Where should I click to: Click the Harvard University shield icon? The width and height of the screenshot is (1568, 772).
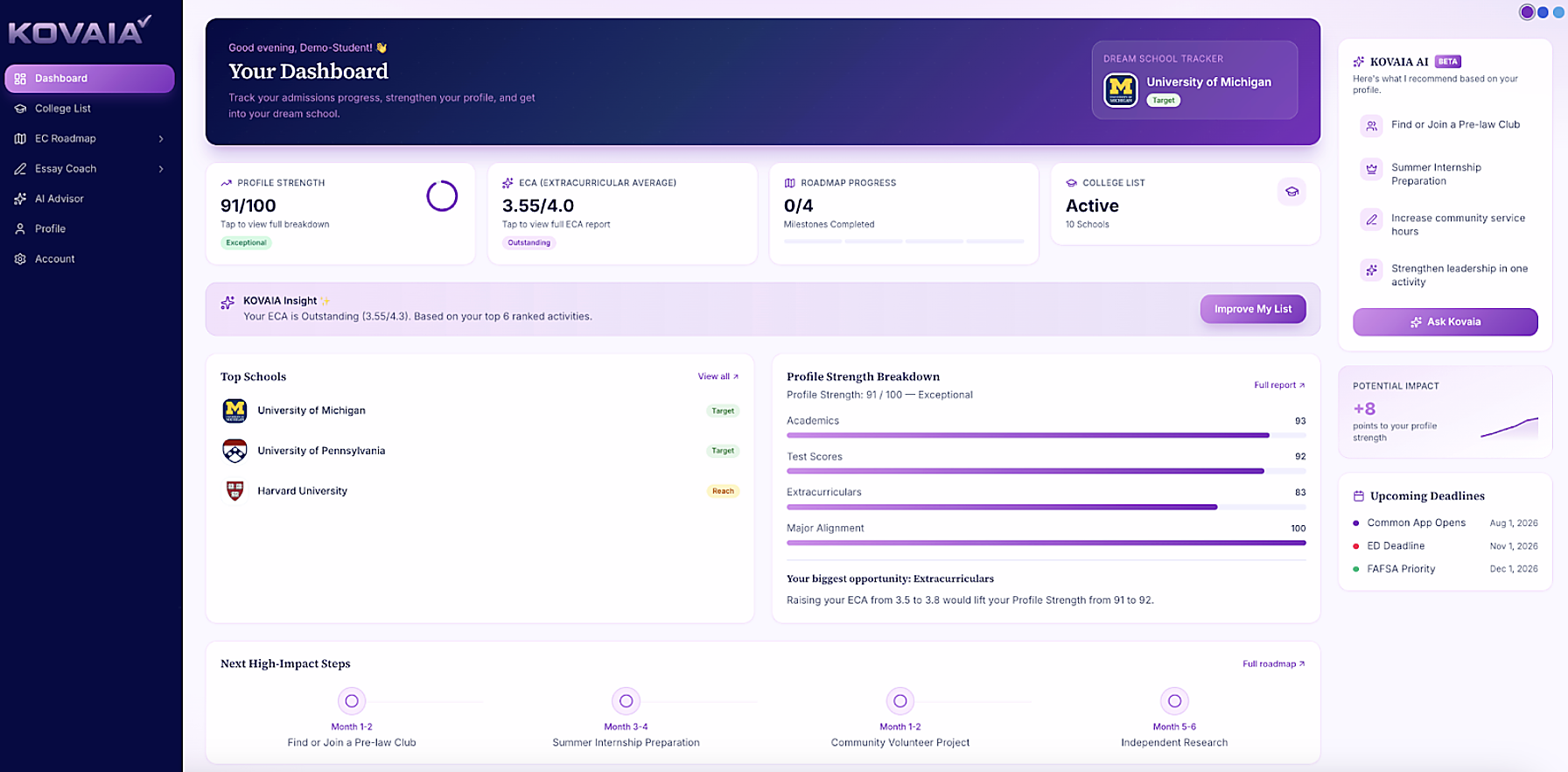click(x=234, y=491)
